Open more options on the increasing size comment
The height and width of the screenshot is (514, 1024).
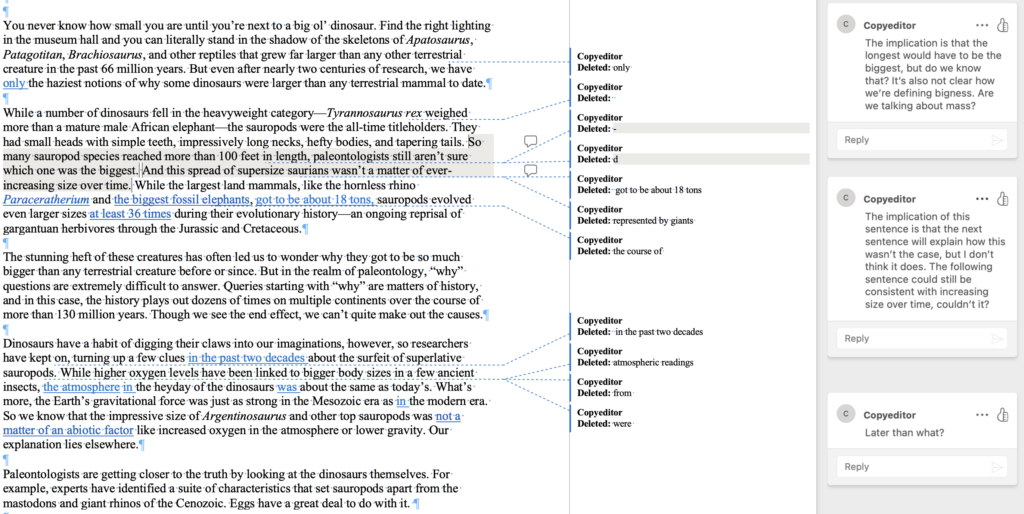click(982, 199)
